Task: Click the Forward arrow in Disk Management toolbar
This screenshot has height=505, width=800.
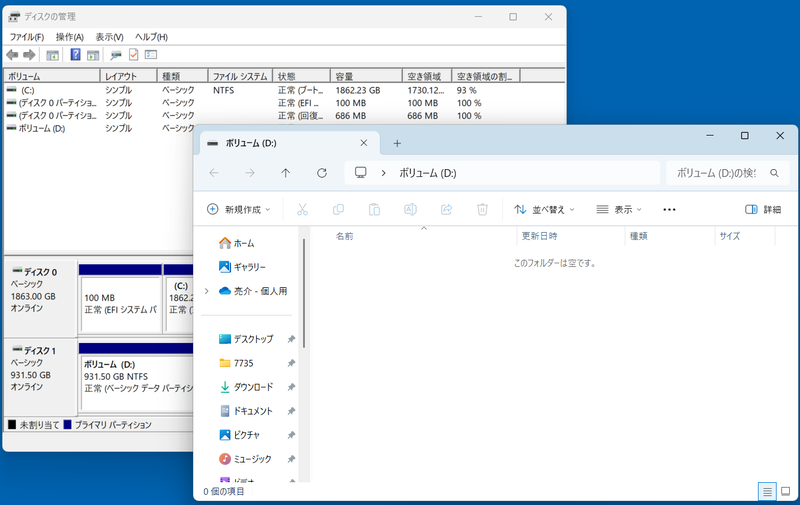Action: [29, 55]
